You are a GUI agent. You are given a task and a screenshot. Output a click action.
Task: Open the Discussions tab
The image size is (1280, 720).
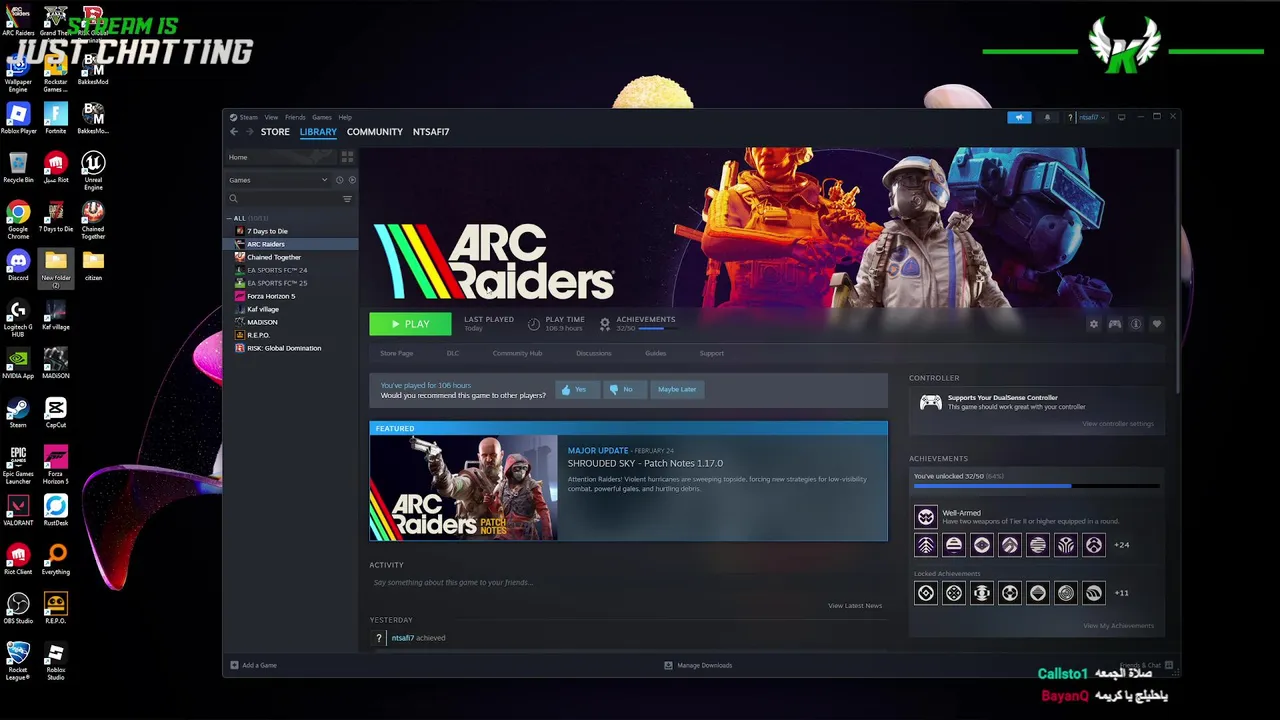coord(594,353)
